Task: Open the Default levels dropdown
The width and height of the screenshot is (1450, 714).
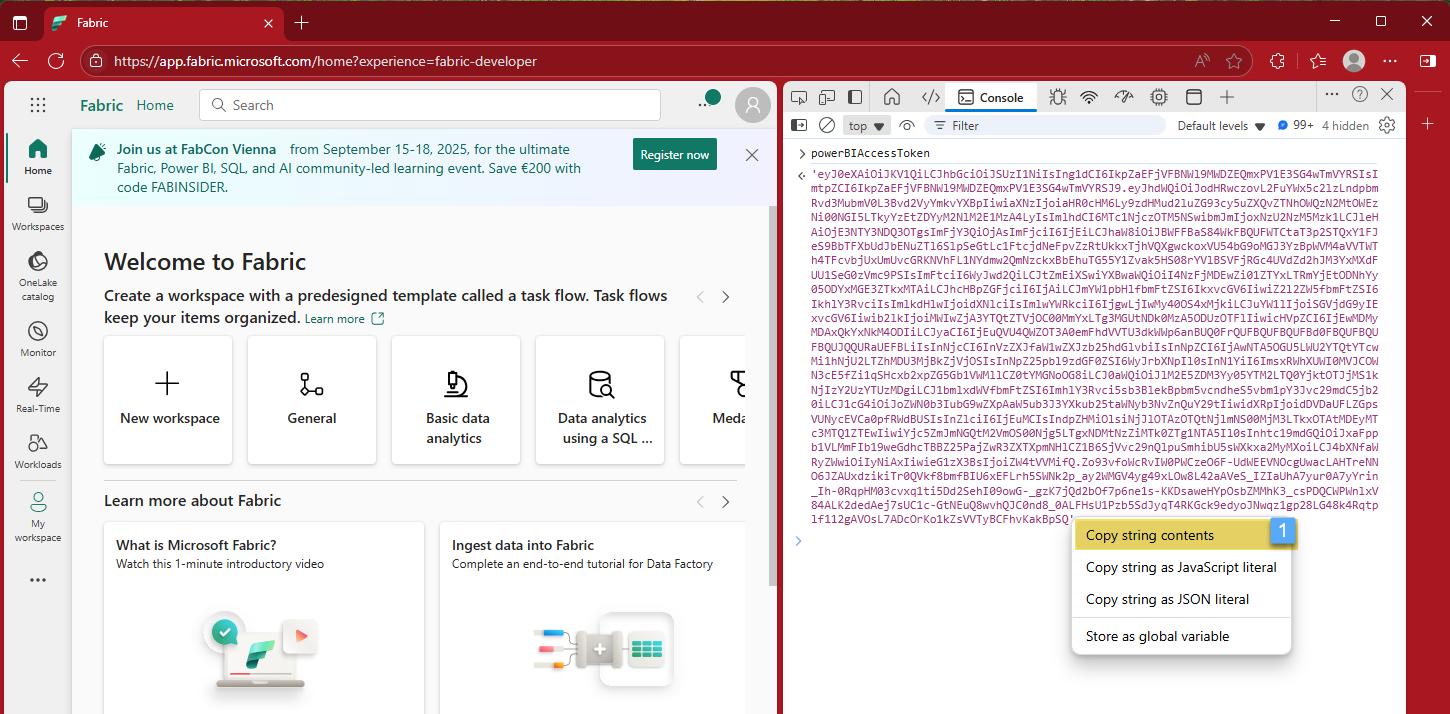Action: click(1220, 126)
